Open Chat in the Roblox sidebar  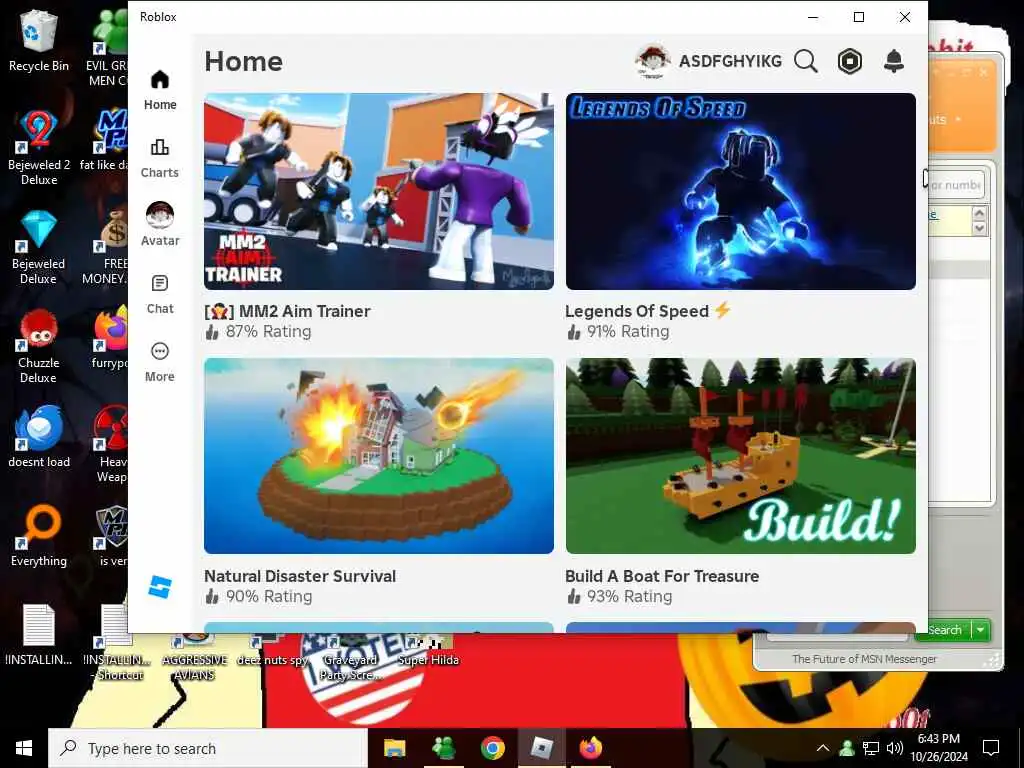tap(160, 295)
